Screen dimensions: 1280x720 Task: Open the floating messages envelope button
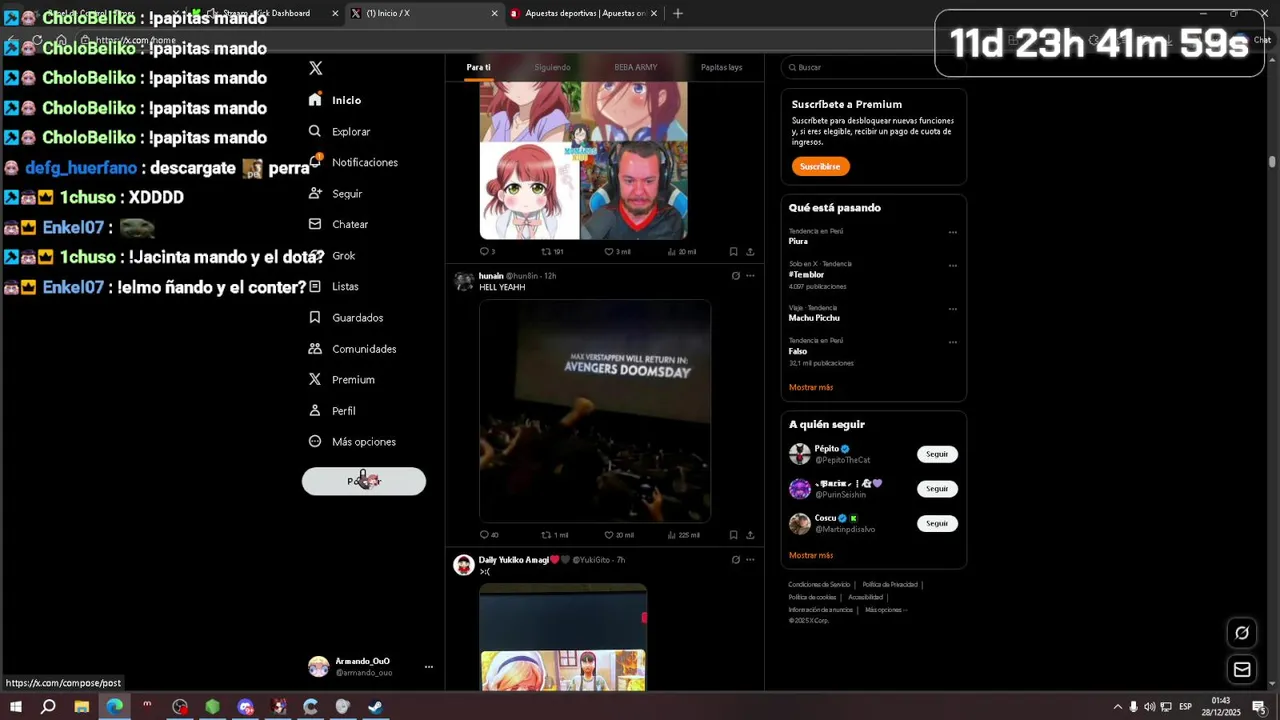click(1242, 669)
